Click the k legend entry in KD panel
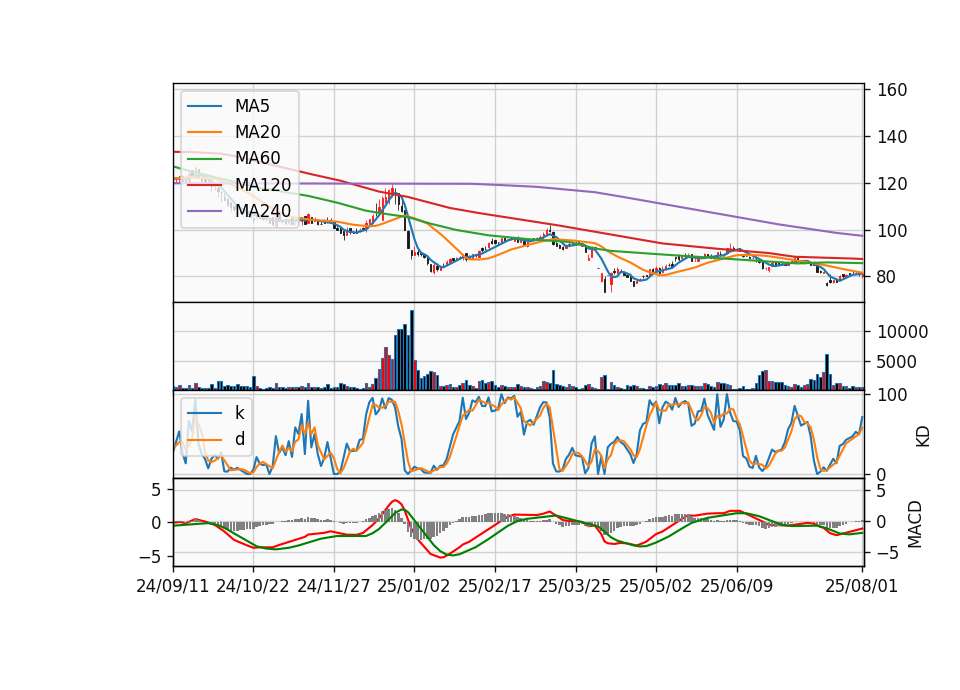The width and height of the screenshot is (960, 690). coord(239,413)
